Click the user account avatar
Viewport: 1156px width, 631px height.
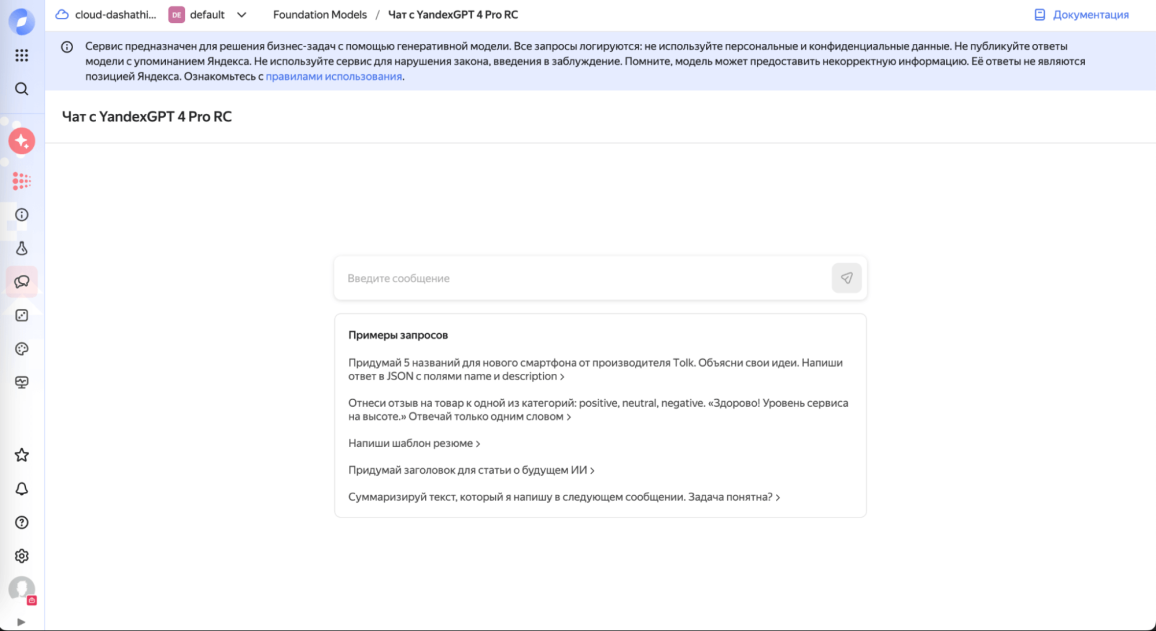click(21, 589)
